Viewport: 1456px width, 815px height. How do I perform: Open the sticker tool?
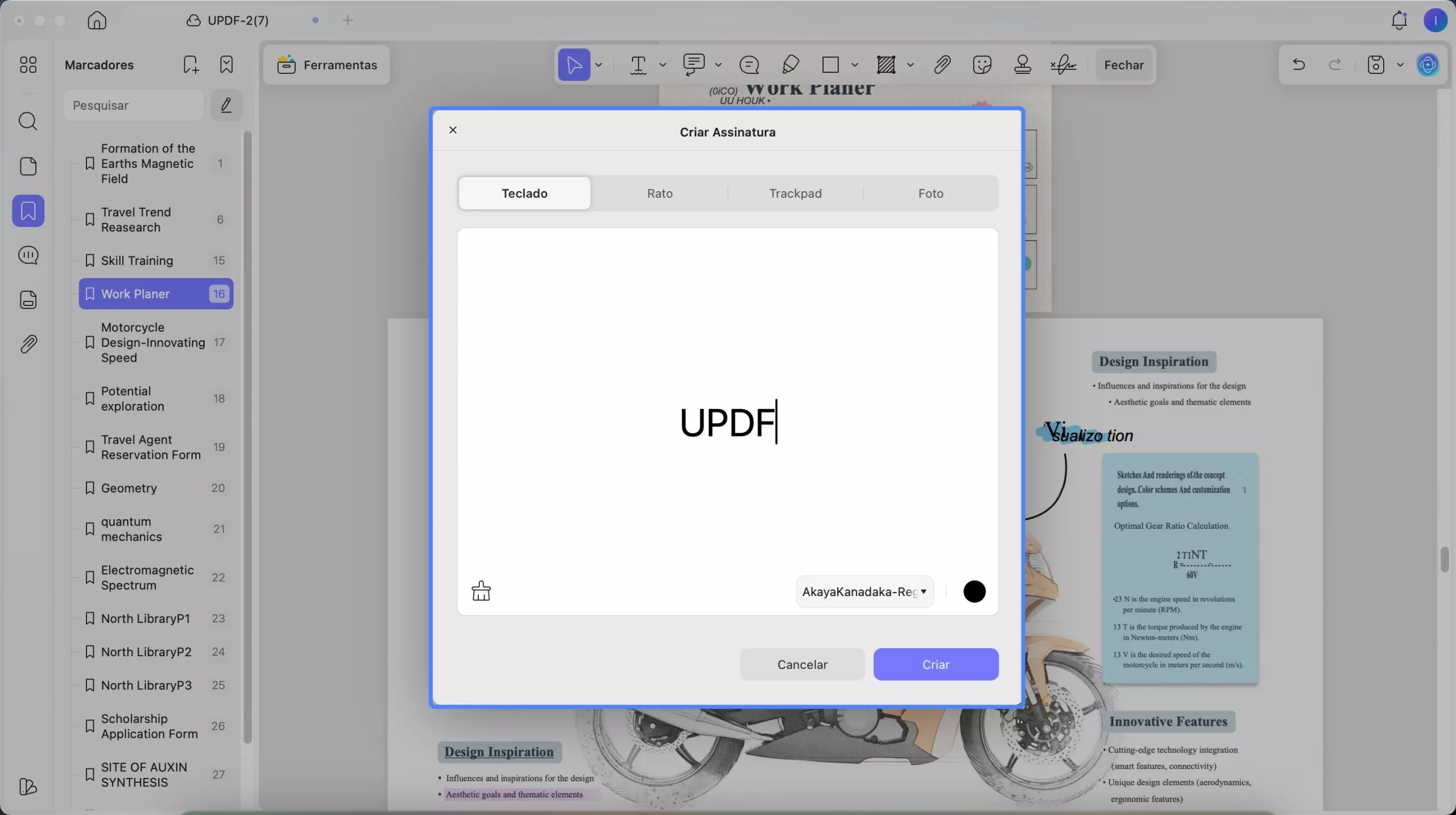[x=982, y=65]
